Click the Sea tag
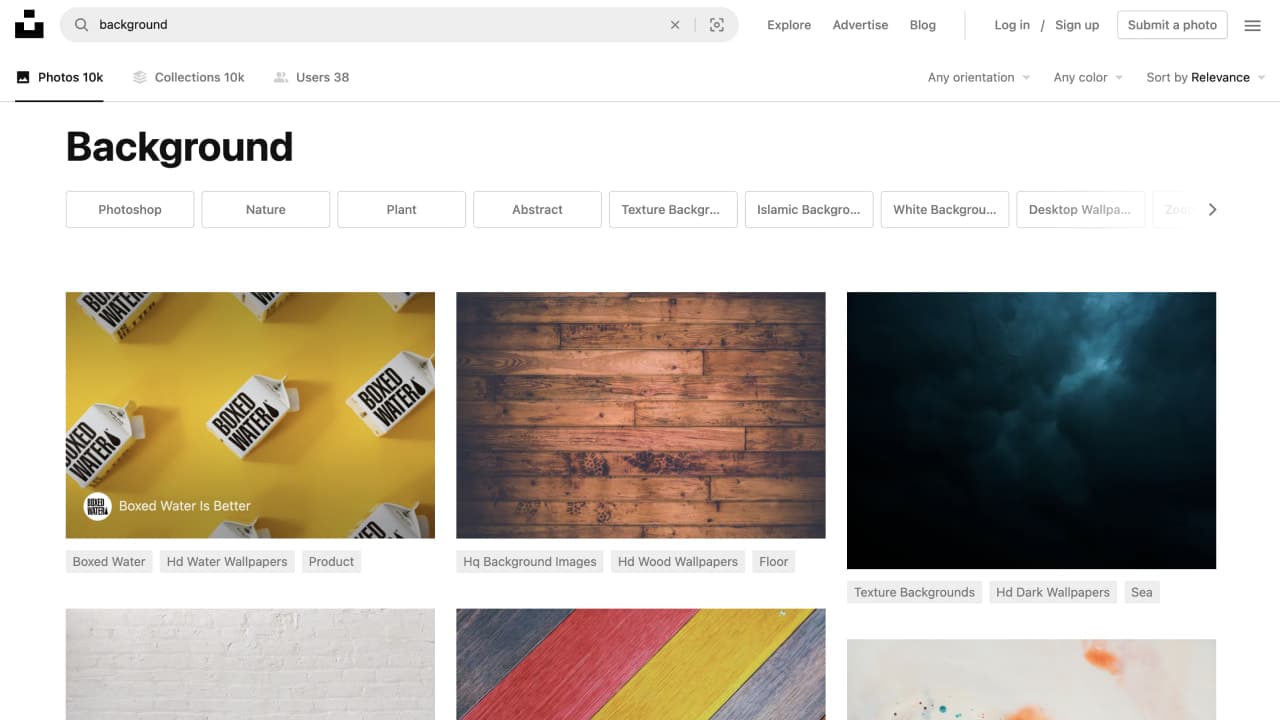 point(1142,592)
